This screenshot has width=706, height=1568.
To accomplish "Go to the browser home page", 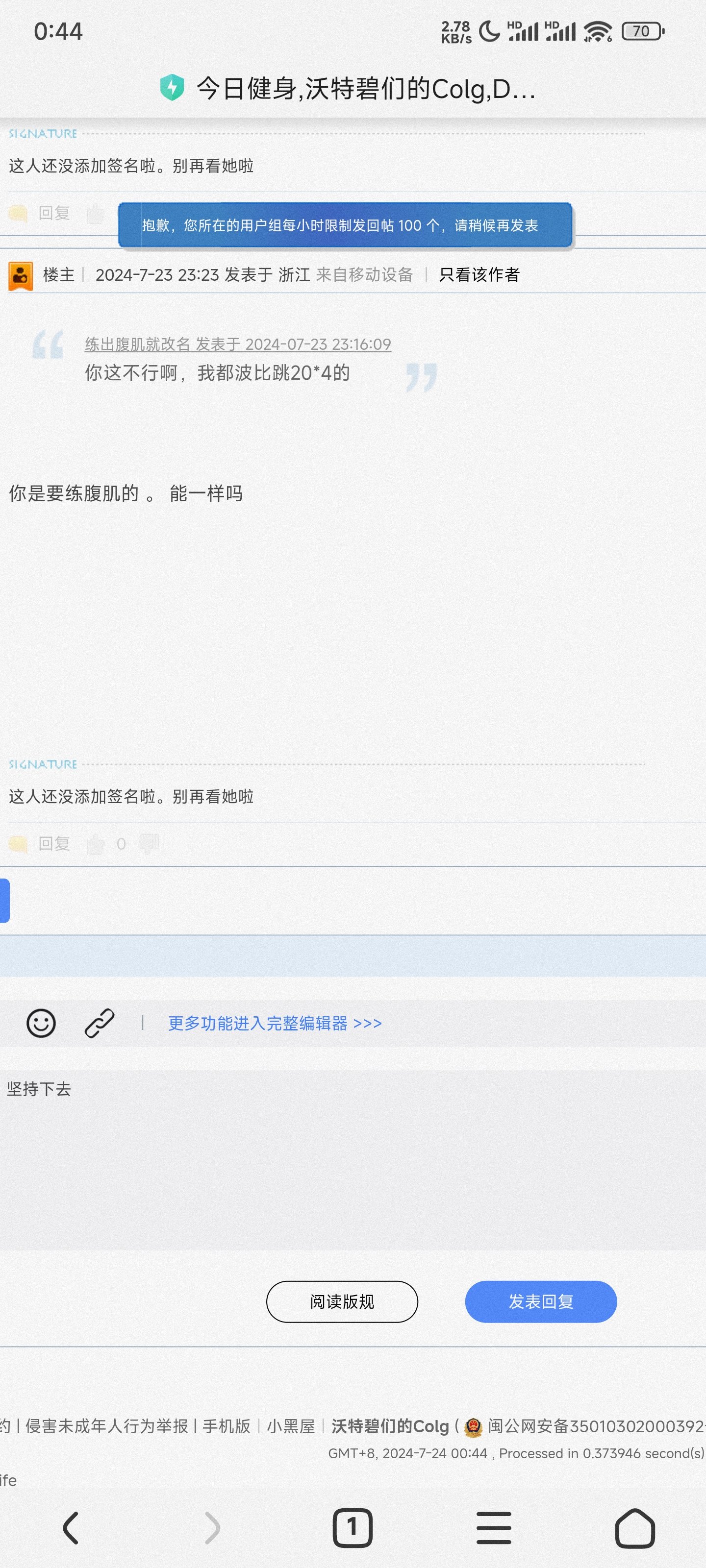I will pyautogui.click(x=635, y=1528).
